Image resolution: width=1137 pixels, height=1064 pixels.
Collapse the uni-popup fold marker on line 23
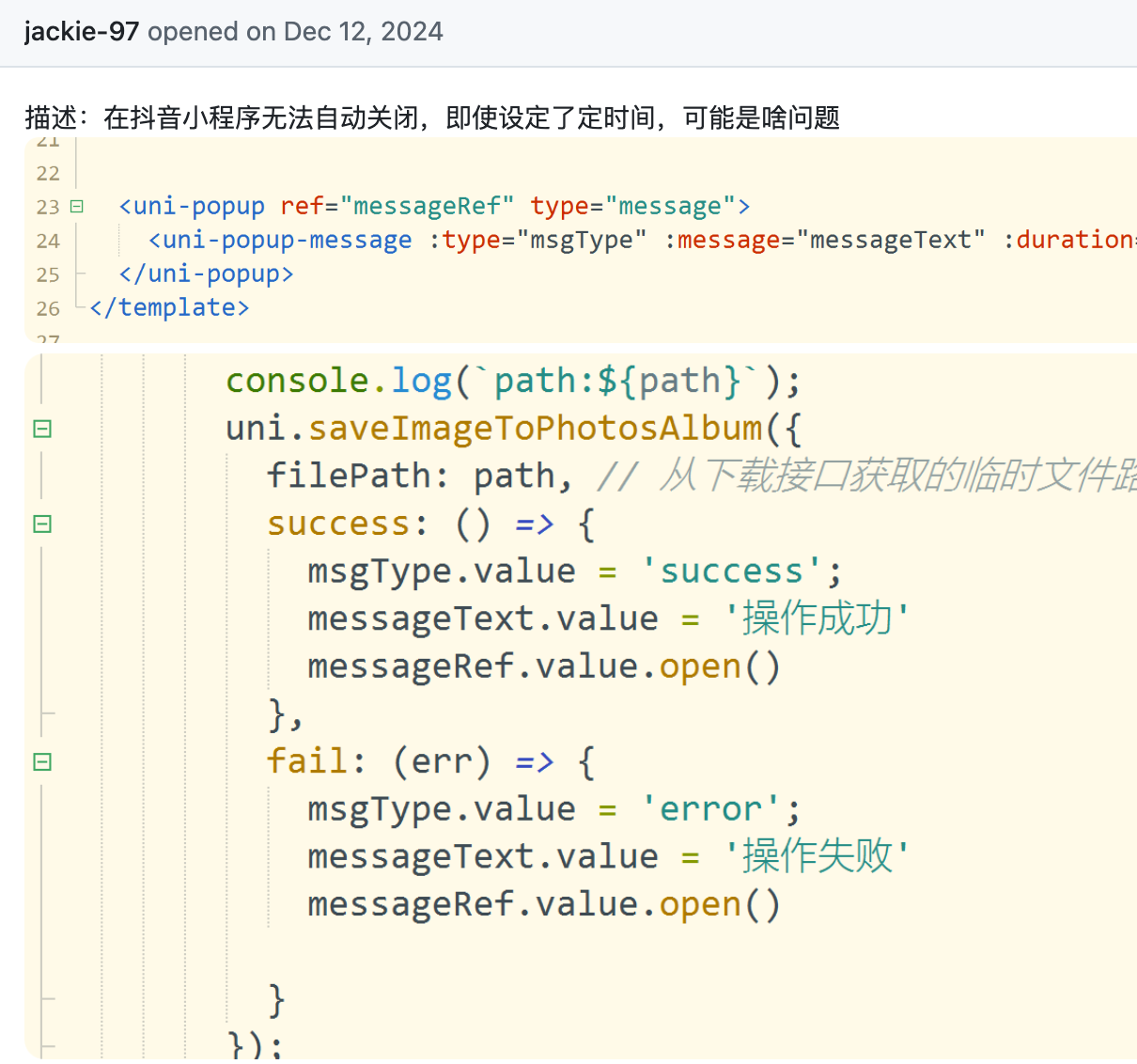pos(77,207)
